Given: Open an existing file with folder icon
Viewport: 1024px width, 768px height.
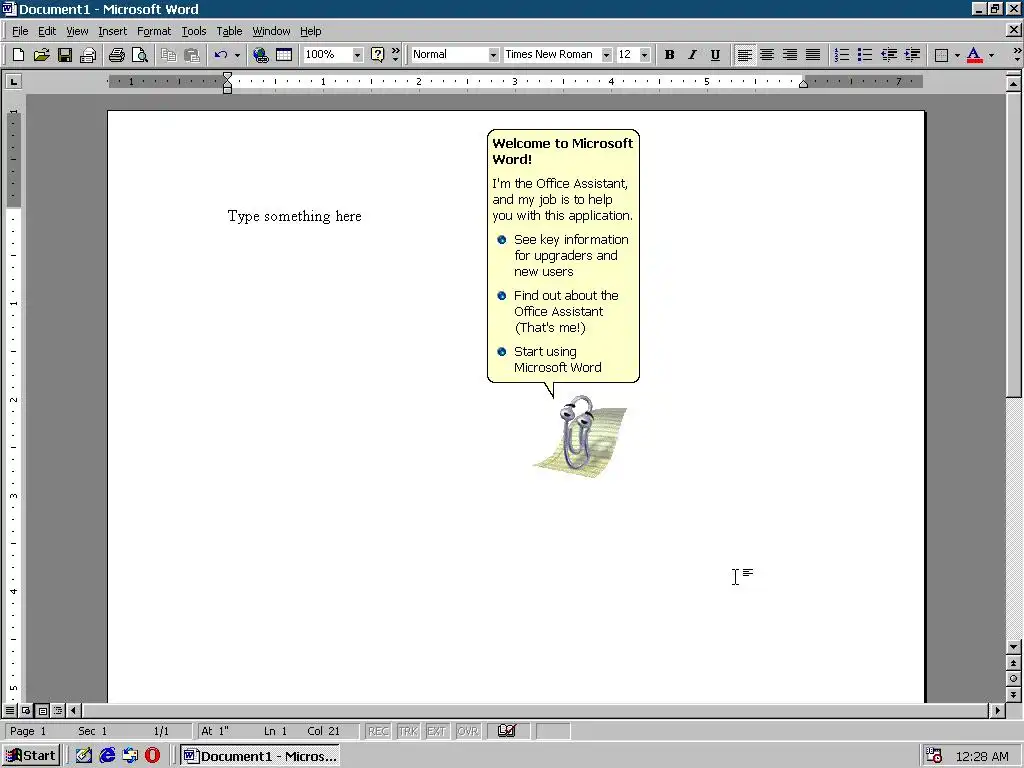Looking at the screenshot, I should click(41, 55).
